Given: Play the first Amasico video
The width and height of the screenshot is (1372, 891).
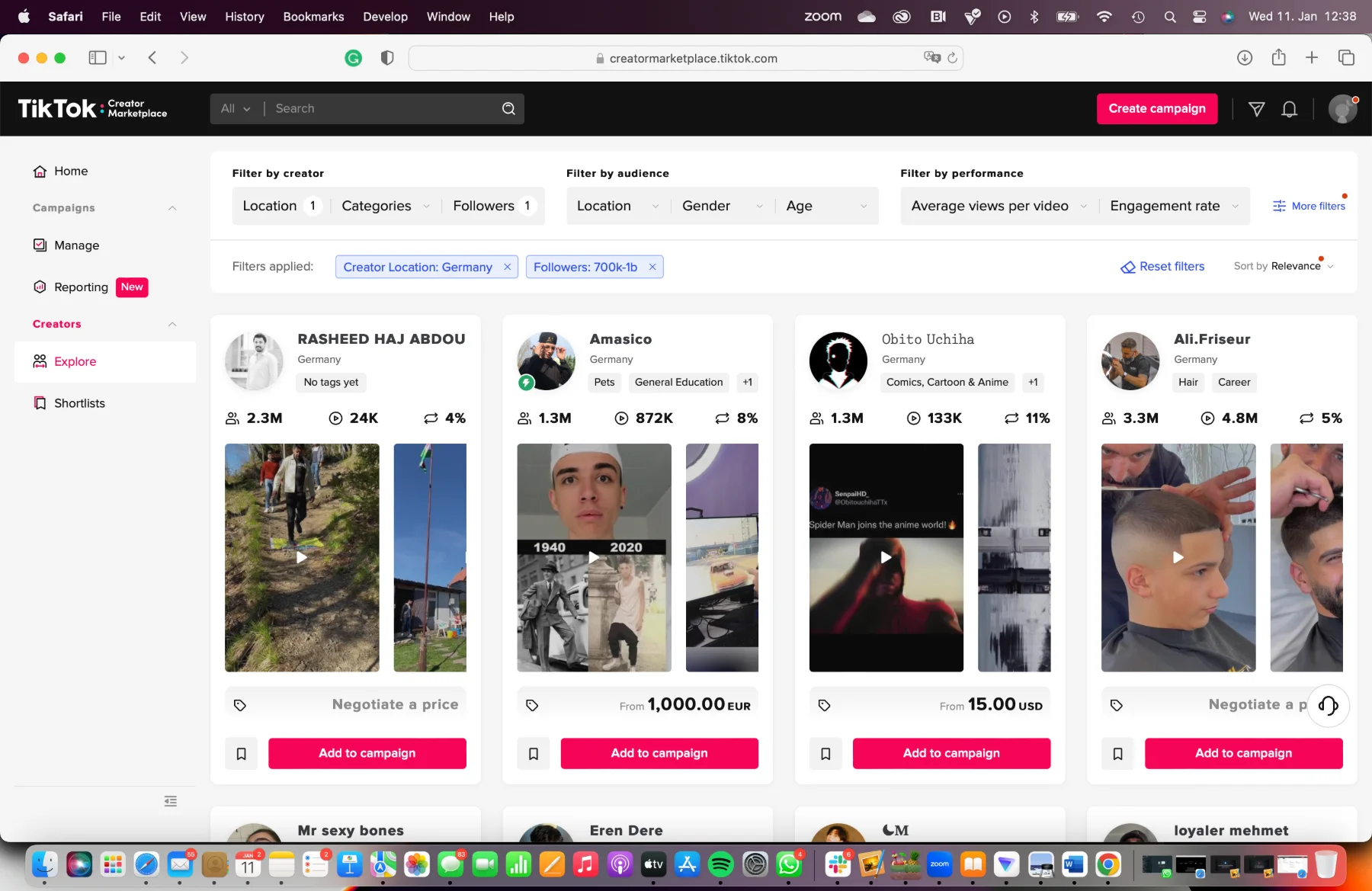Looking at the screenshot, I should (594, 557).
